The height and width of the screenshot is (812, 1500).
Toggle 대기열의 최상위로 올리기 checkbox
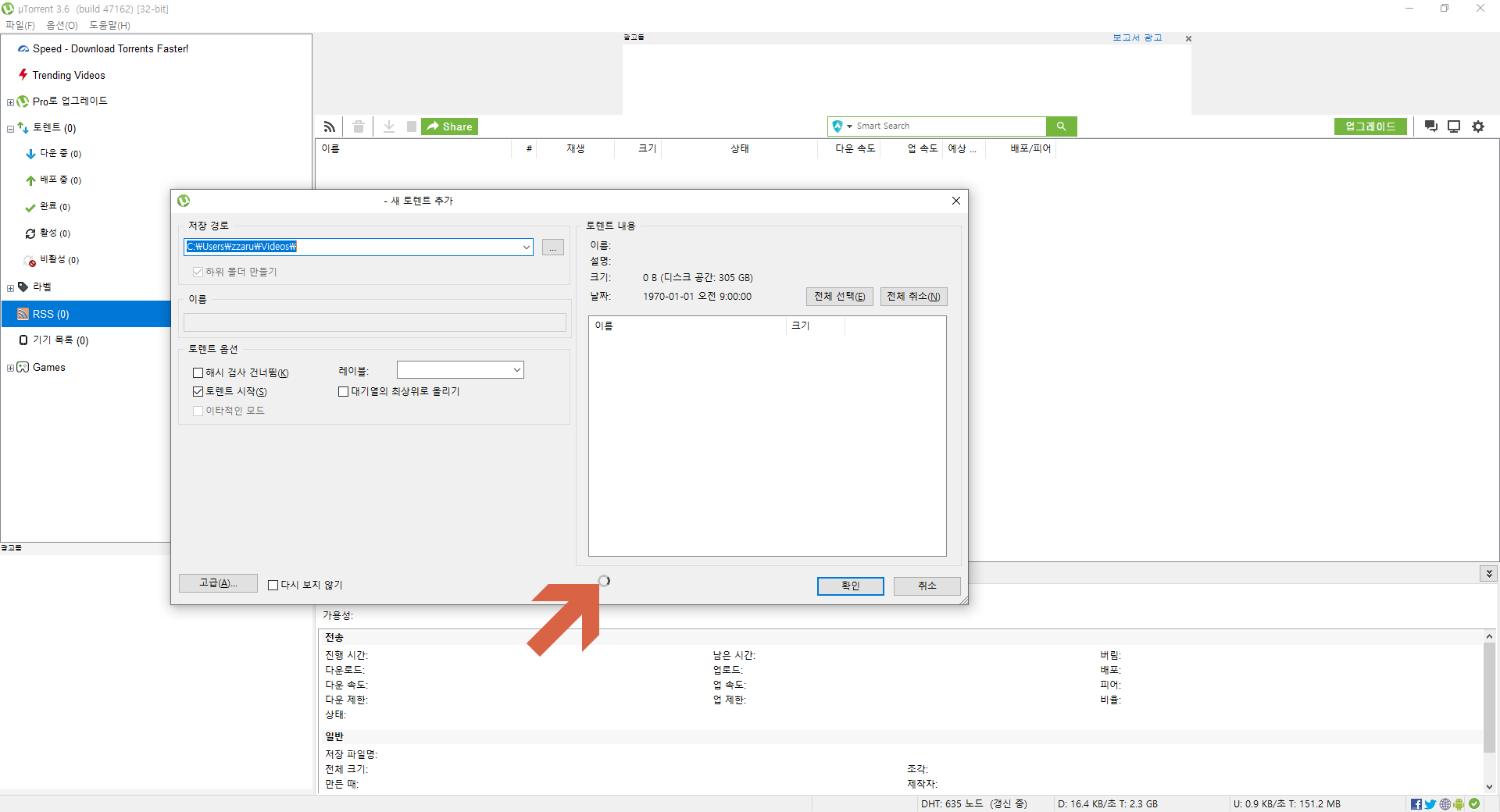(x=343, y=392)
